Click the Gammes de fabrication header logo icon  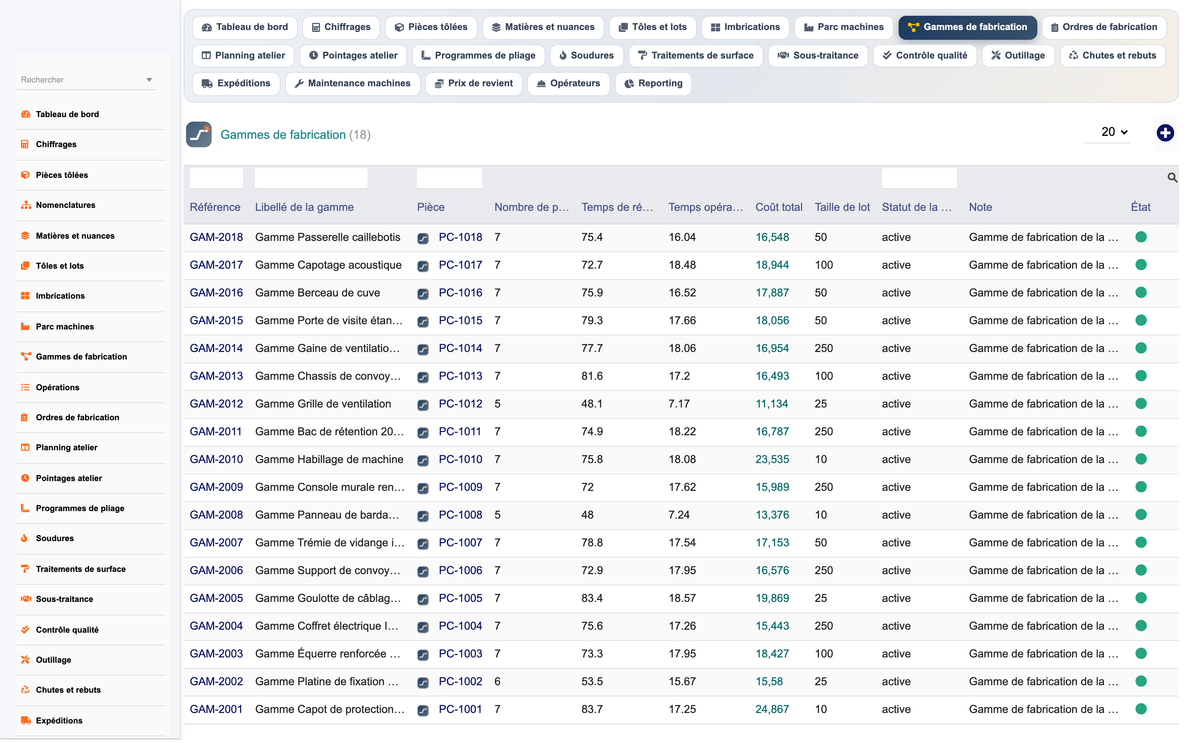(x=199, y=134)
